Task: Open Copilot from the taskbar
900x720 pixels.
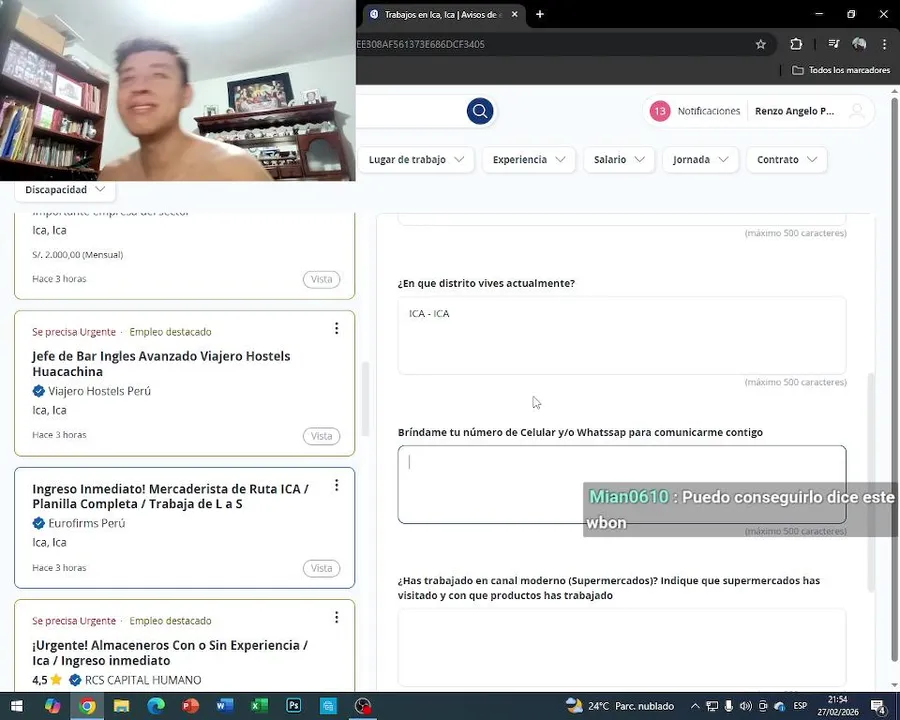Action: 52,706
